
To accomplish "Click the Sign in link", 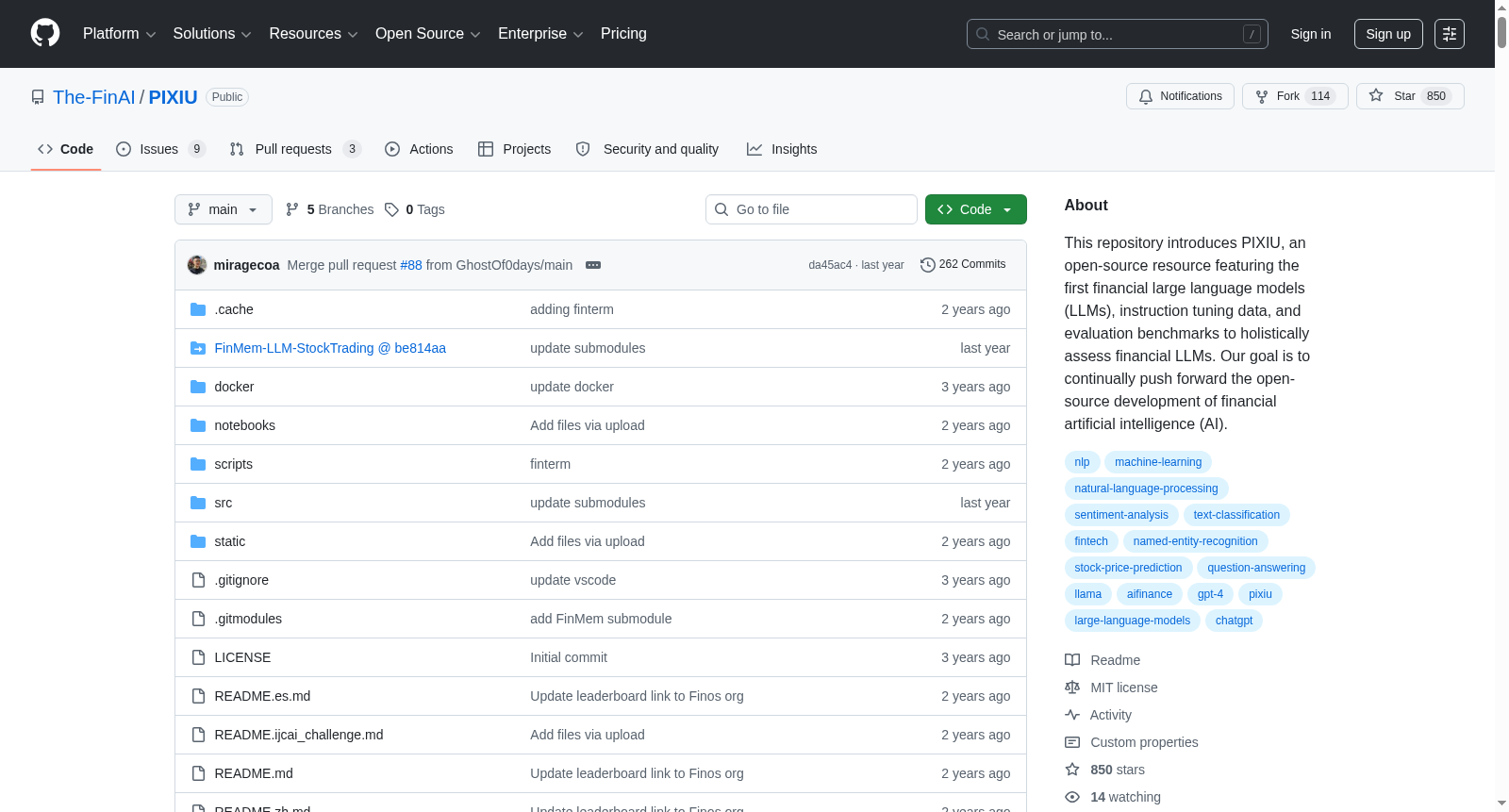I will [1311, 34].
